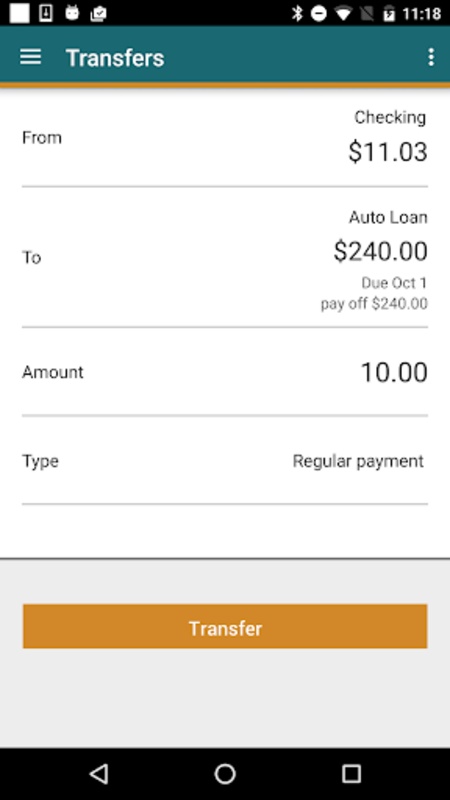Screen dimensions: 450x800
Task: Tap the Do Not Disturb status icon
Action: coord(319,14)
